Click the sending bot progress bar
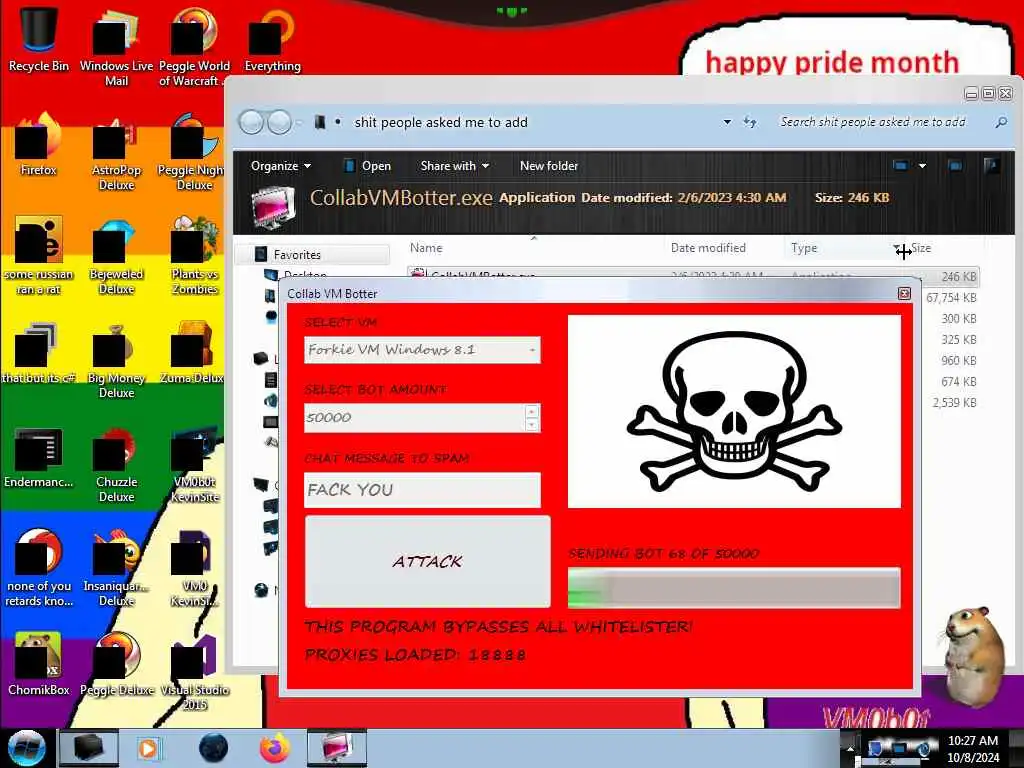The width and height of the screenshot is (1024, 768). point(734,588)
